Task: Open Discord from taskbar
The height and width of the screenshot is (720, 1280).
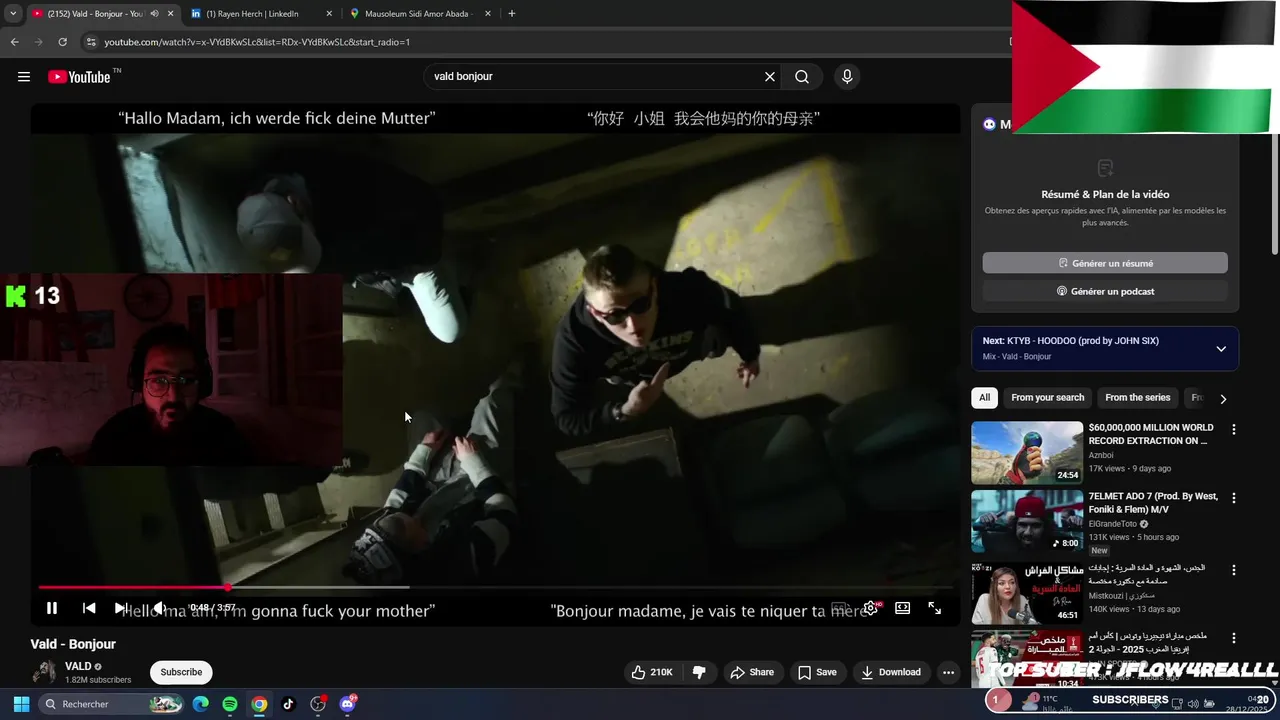Action: (347, 704)
